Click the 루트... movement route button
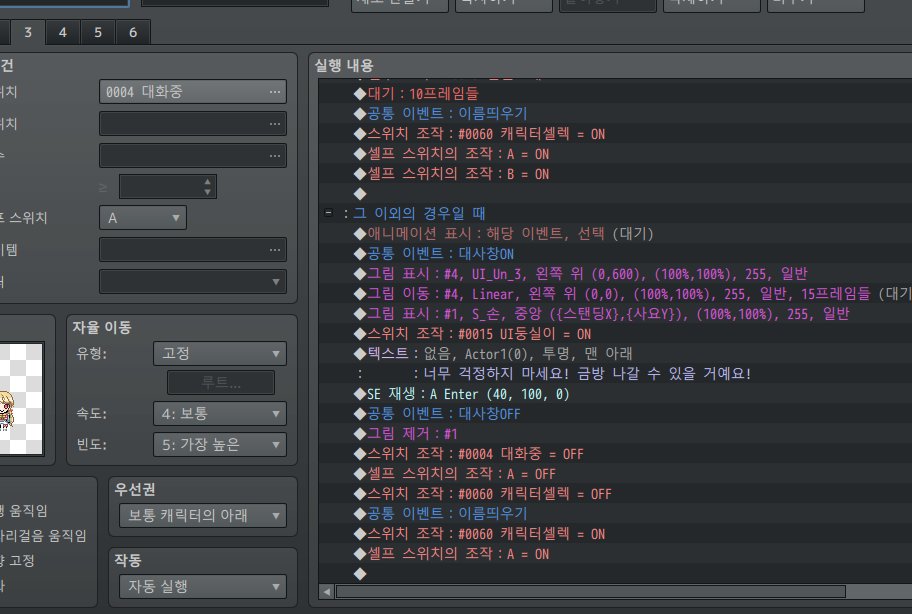 point(220,382)
